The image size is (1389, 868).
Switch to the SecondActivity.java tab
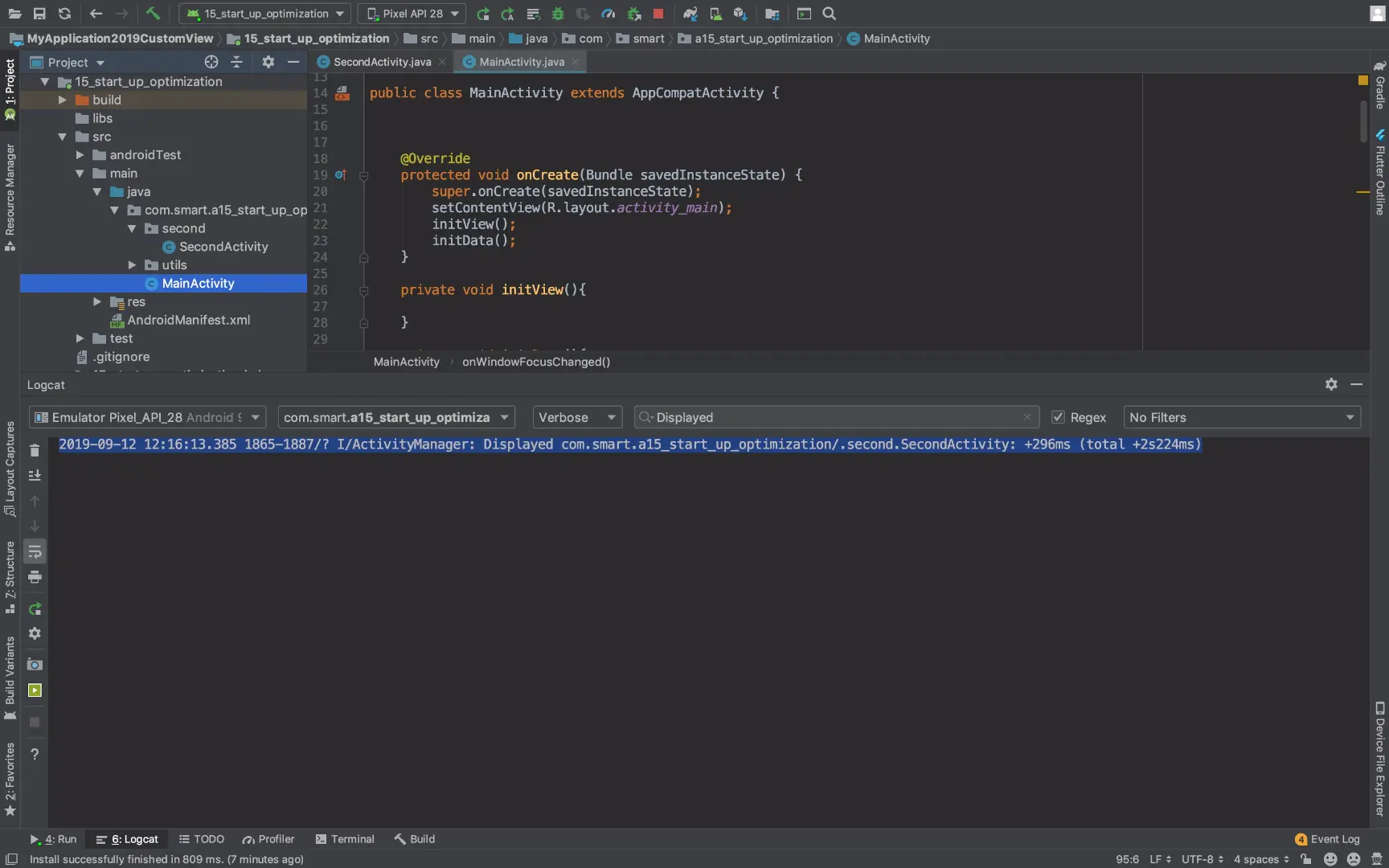pos(382,62)
